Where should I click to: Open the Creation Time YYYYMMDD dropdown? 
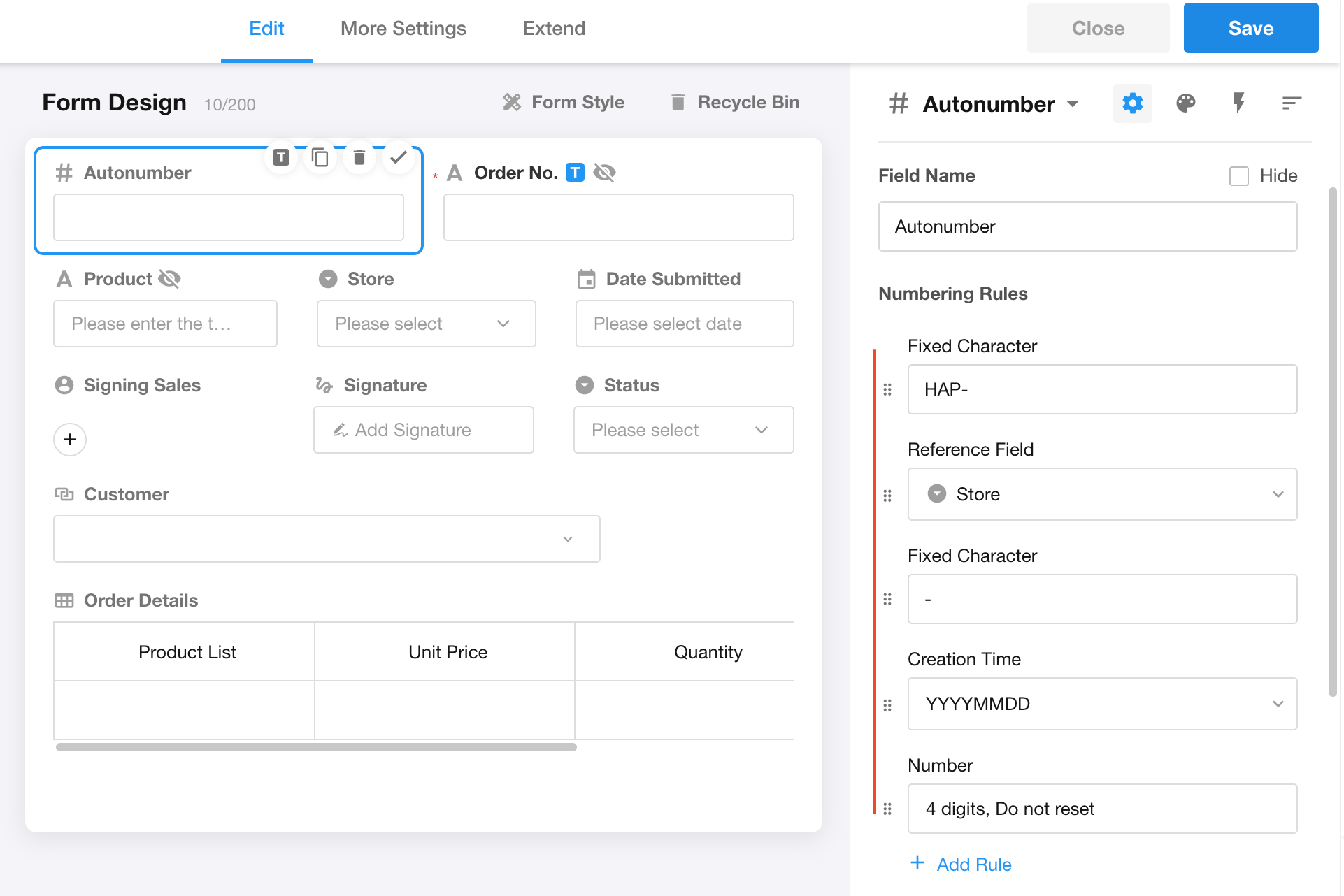click(x=1101, y=704)
